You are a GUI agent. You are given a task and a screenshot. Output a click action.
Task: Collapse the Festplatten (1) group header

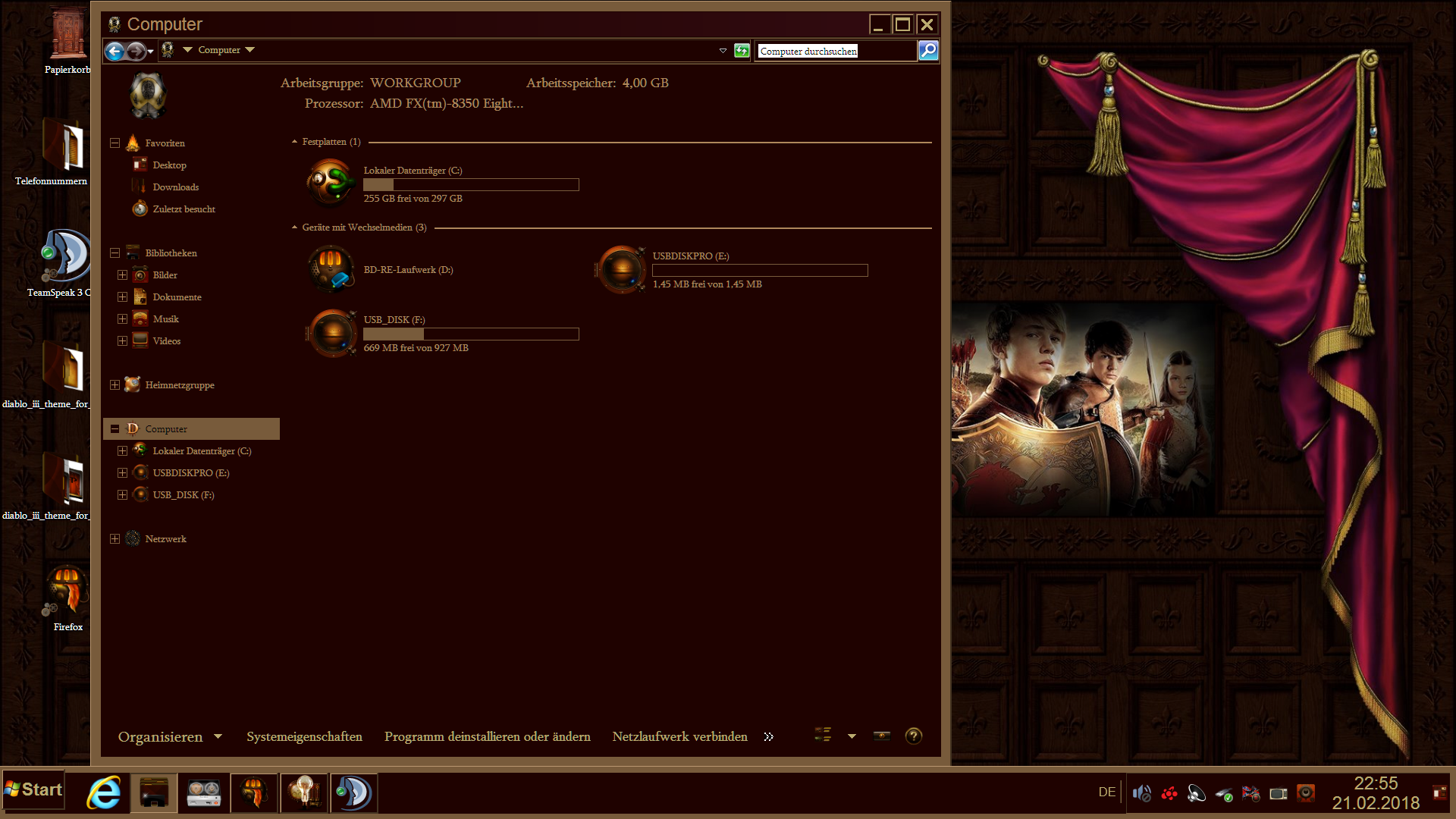(x=294, y=142)
